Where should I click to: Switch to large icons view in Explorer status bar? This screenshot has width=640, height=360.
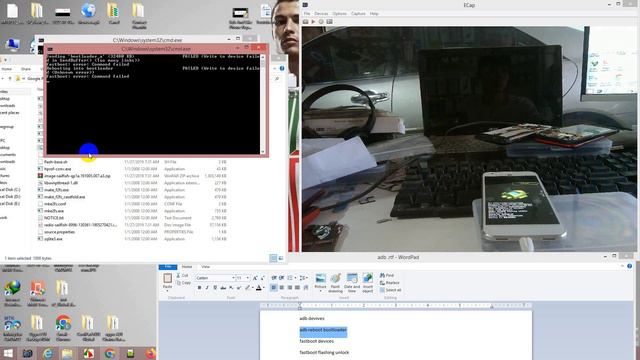281,258
